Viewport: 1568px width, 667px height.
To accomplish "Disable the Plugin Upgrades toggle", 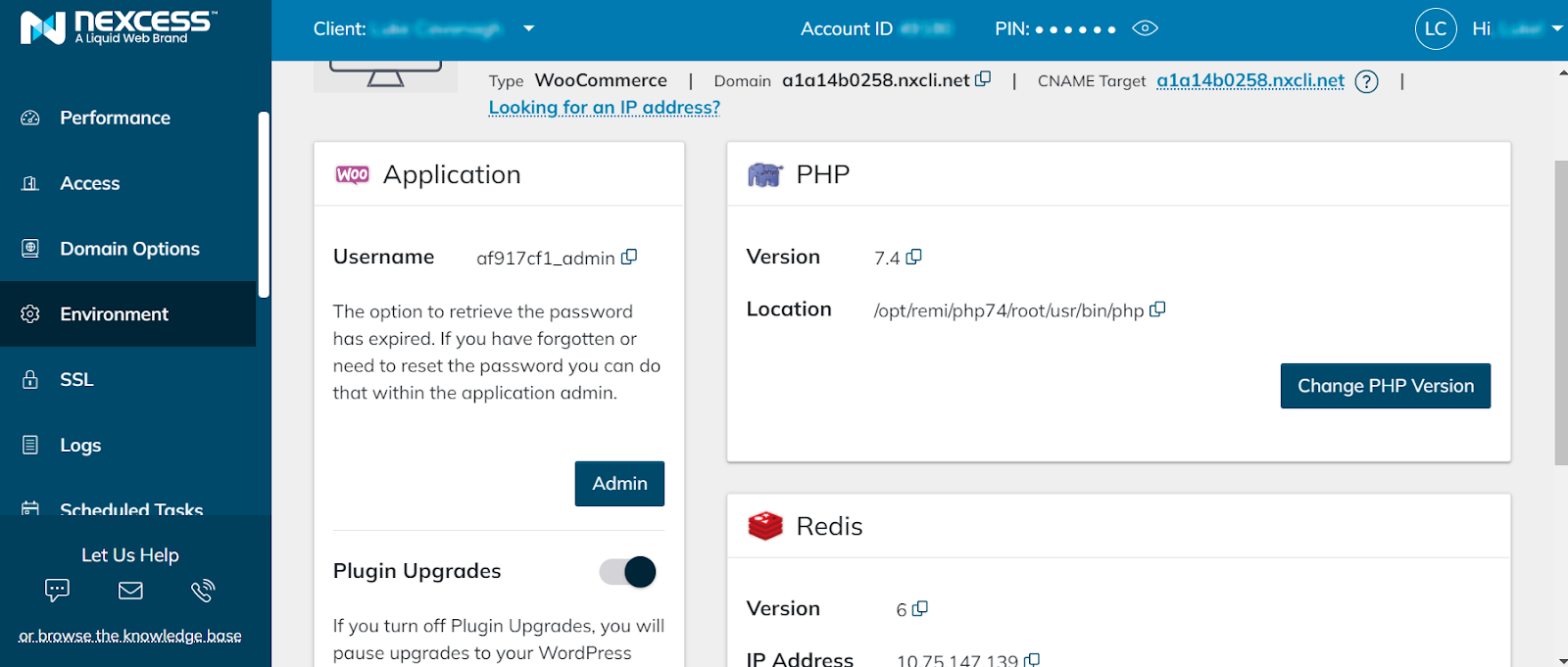I will (x=627, y=572).
